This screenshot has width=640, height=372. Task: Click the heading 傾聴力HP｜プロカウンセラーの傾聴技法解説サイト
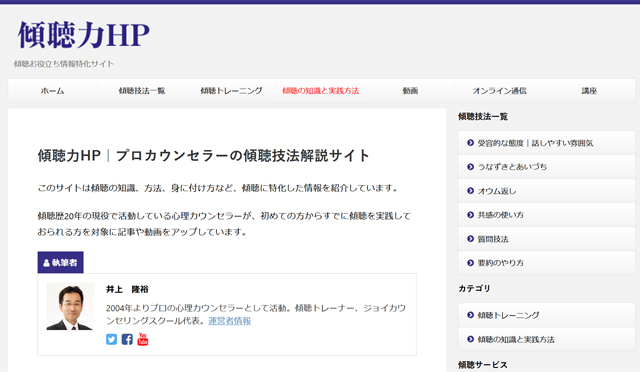pyautogui.click(x=204, y=156)
